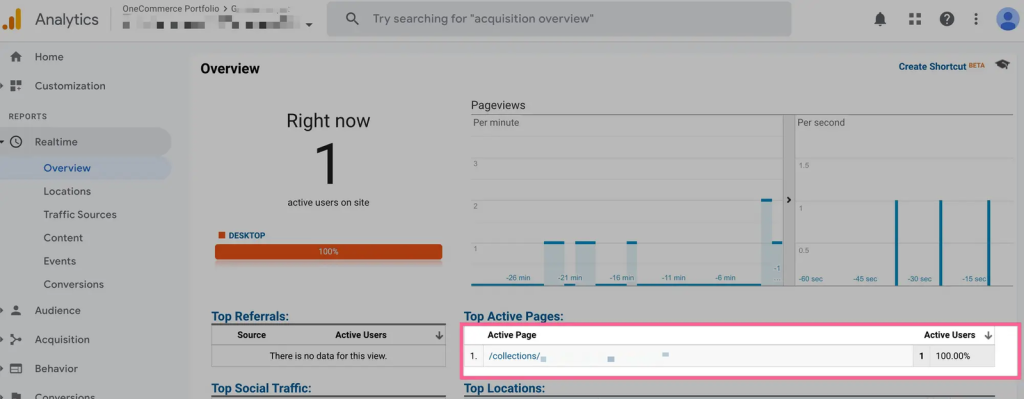The width and height of the screenshot is (1024, 399).
Task: Open Top Active Pages heading link
Action: (x=513, y=317)
